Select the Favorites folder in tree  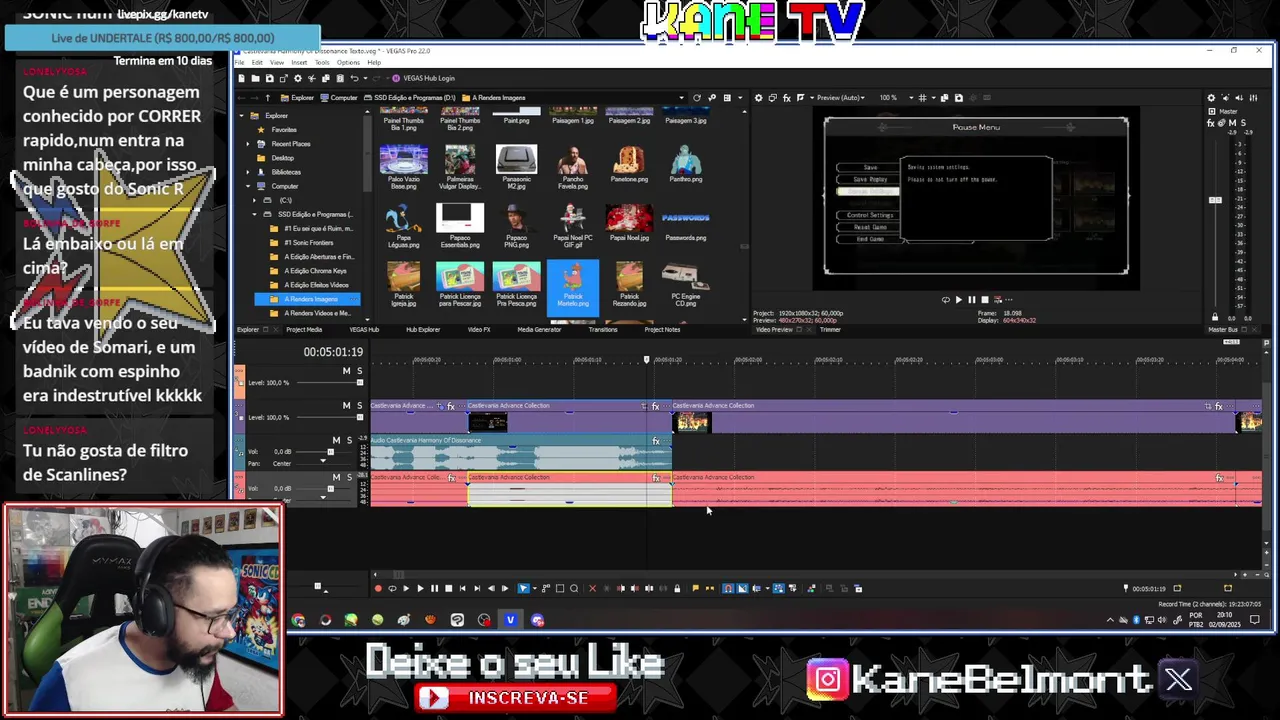[284, 130]
